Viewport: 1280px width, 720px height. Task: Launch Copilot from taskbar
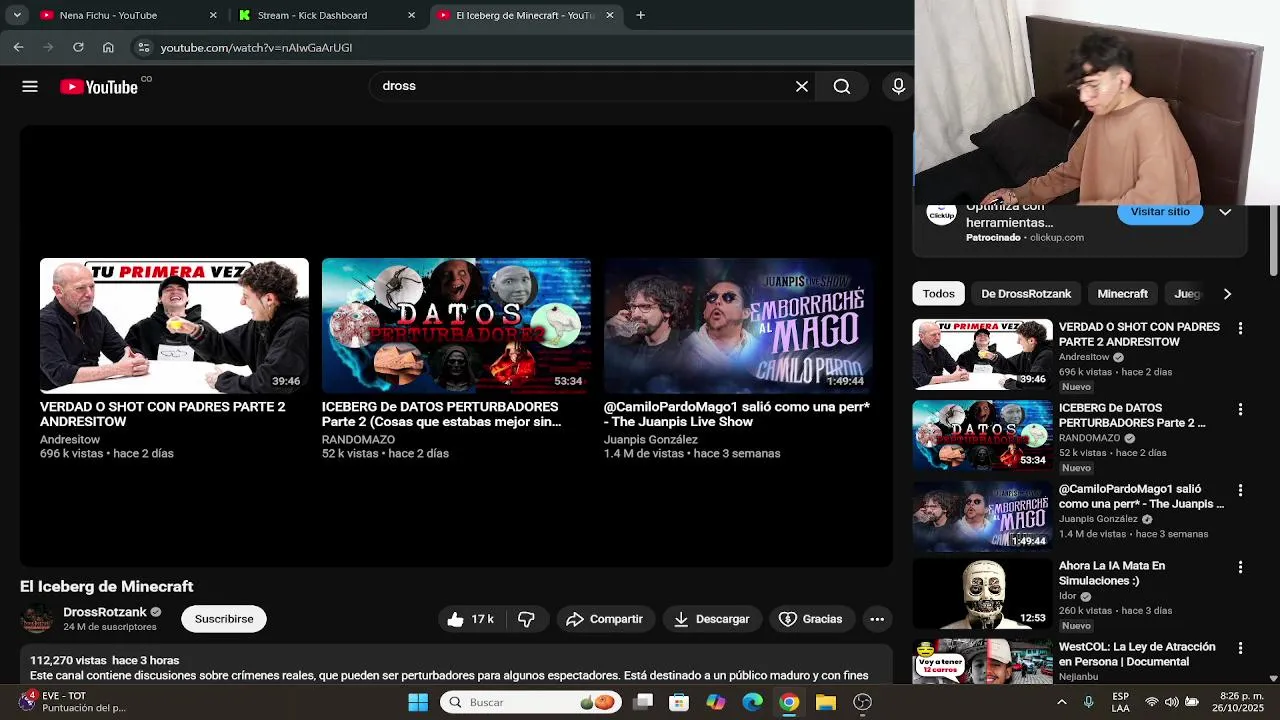click(716, 702)
